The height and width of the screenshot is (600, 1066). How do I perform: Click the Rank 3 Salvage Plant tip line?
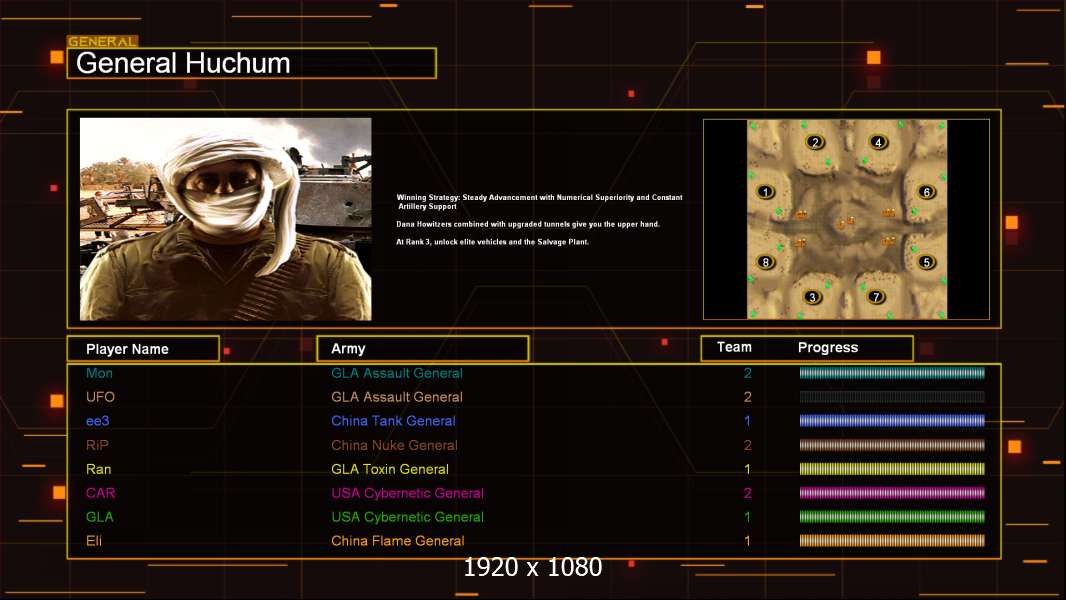pyautogui.click(x=493, y=242)
